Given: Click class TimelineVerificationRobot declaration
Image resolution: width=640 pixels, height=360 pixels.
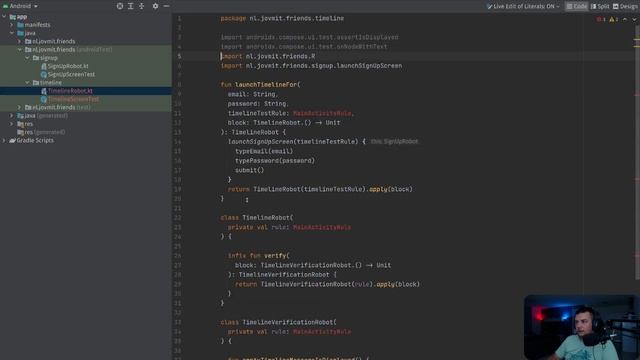Looking at the screenshot, I should 278,322.
